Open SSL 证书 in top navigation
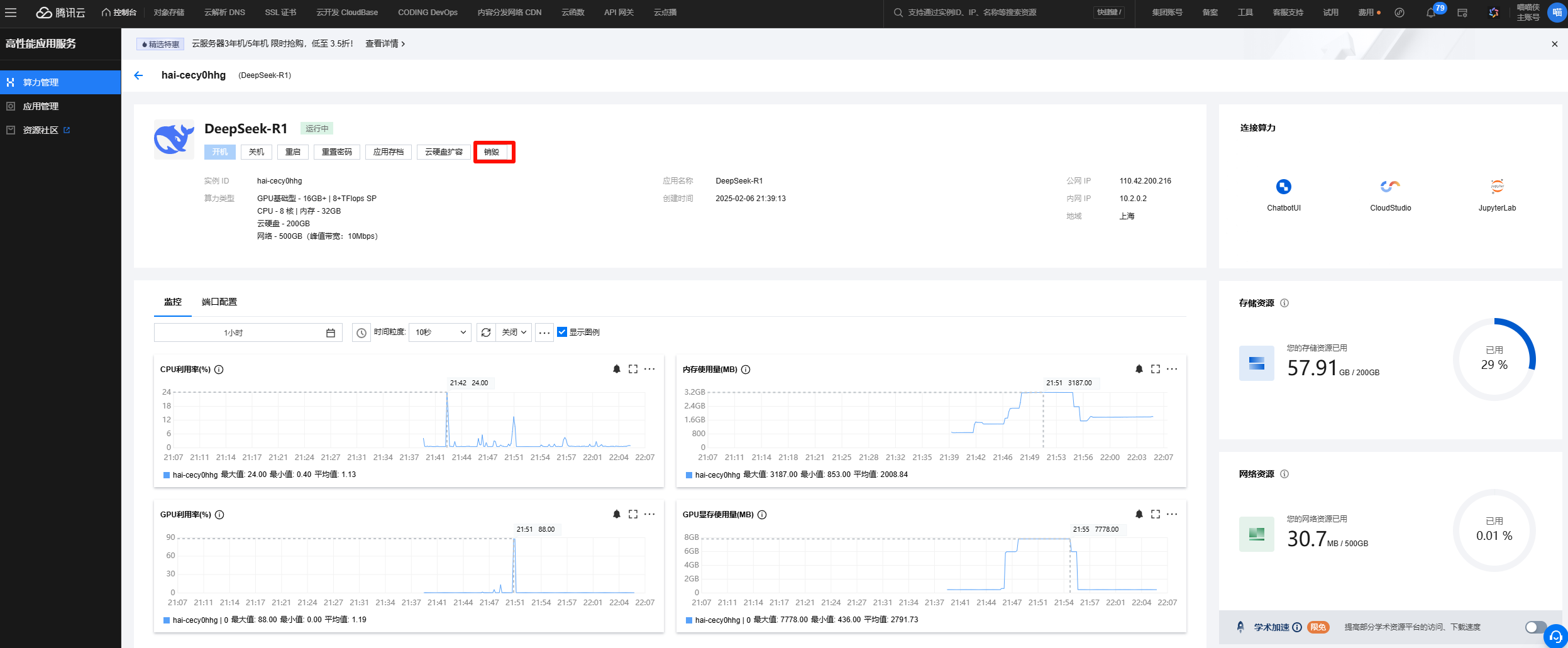The image size is (1568, 648). pos(280,13)
